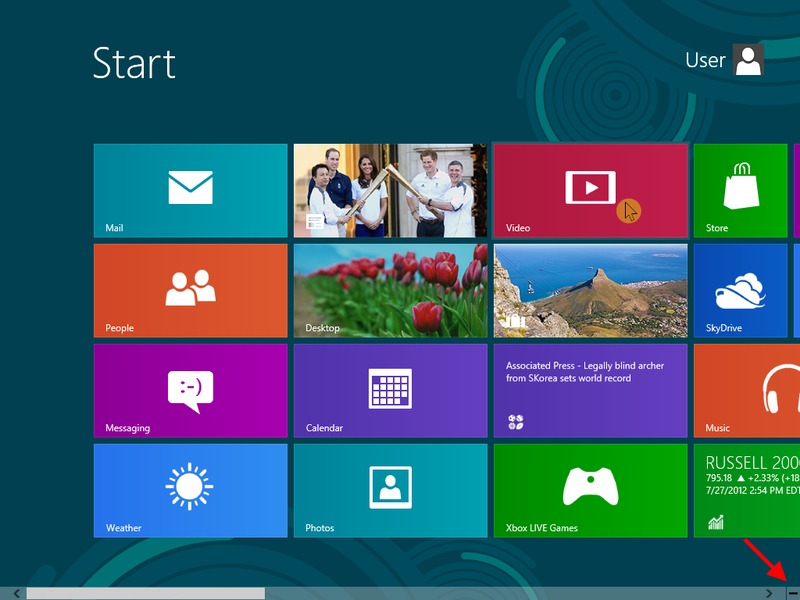Open the RUSSELL 2000 finance tile
The height and width of the screenshot is (600, 800).
(x=746, y=490)
